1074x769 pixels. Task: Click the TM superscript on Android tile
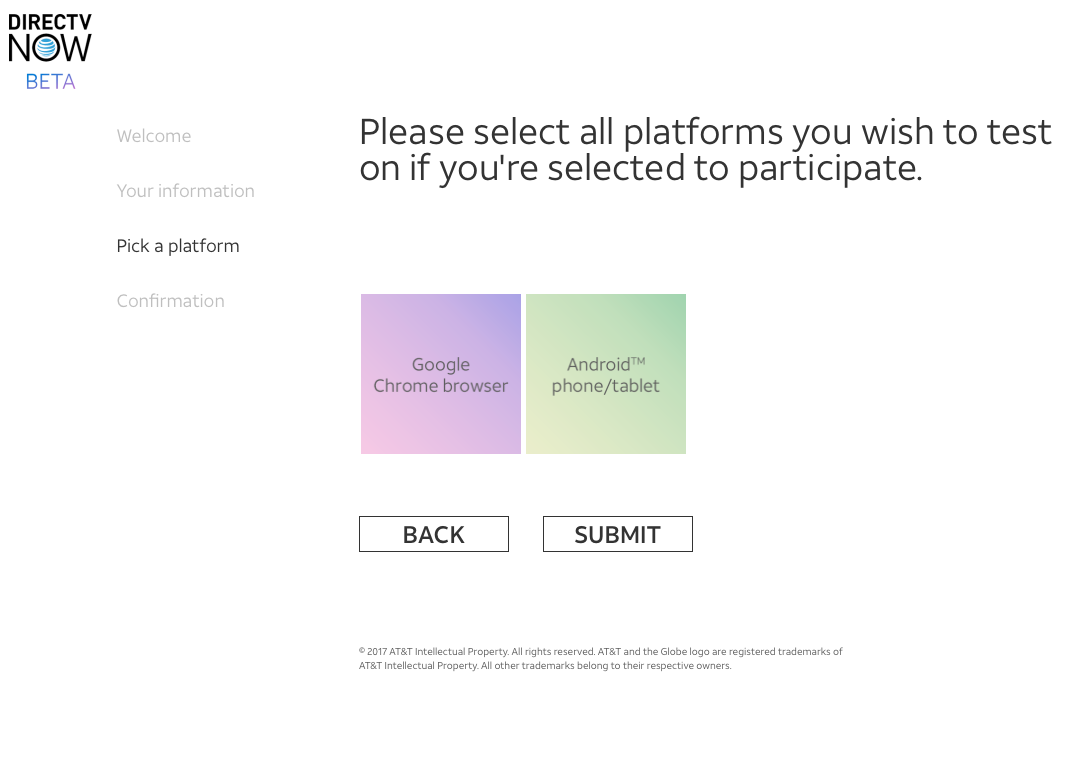(x=638, y=361)
